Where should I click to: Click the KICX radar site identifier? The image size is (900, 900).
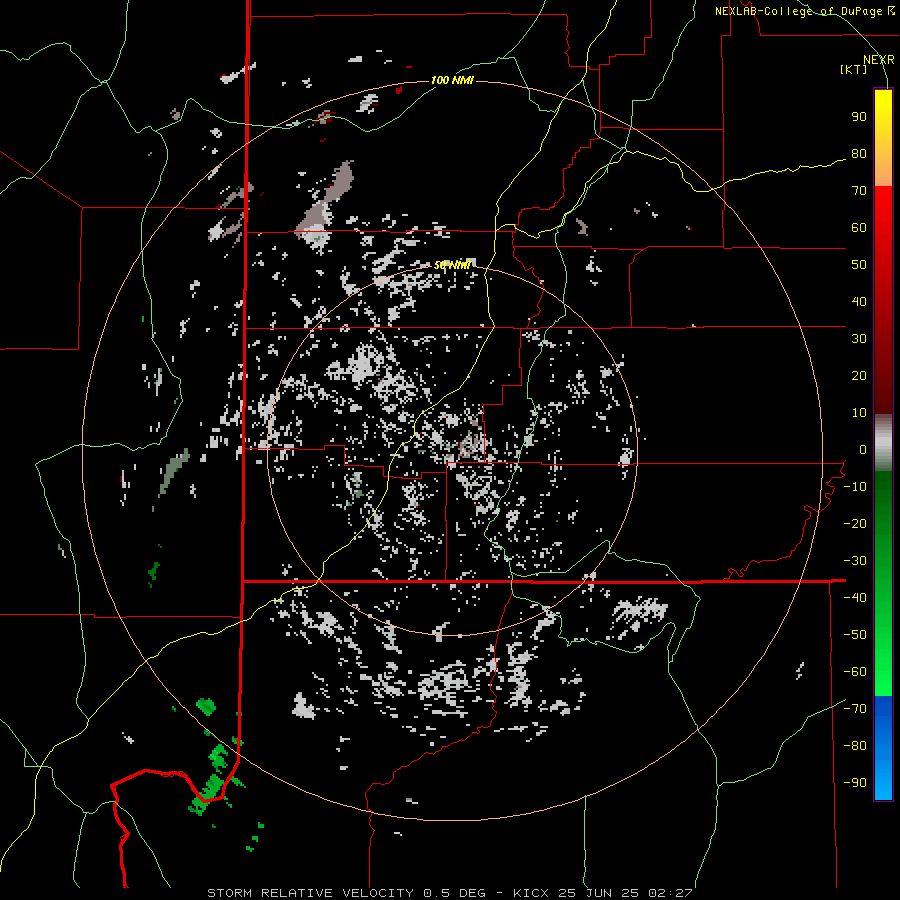point(531,893)
